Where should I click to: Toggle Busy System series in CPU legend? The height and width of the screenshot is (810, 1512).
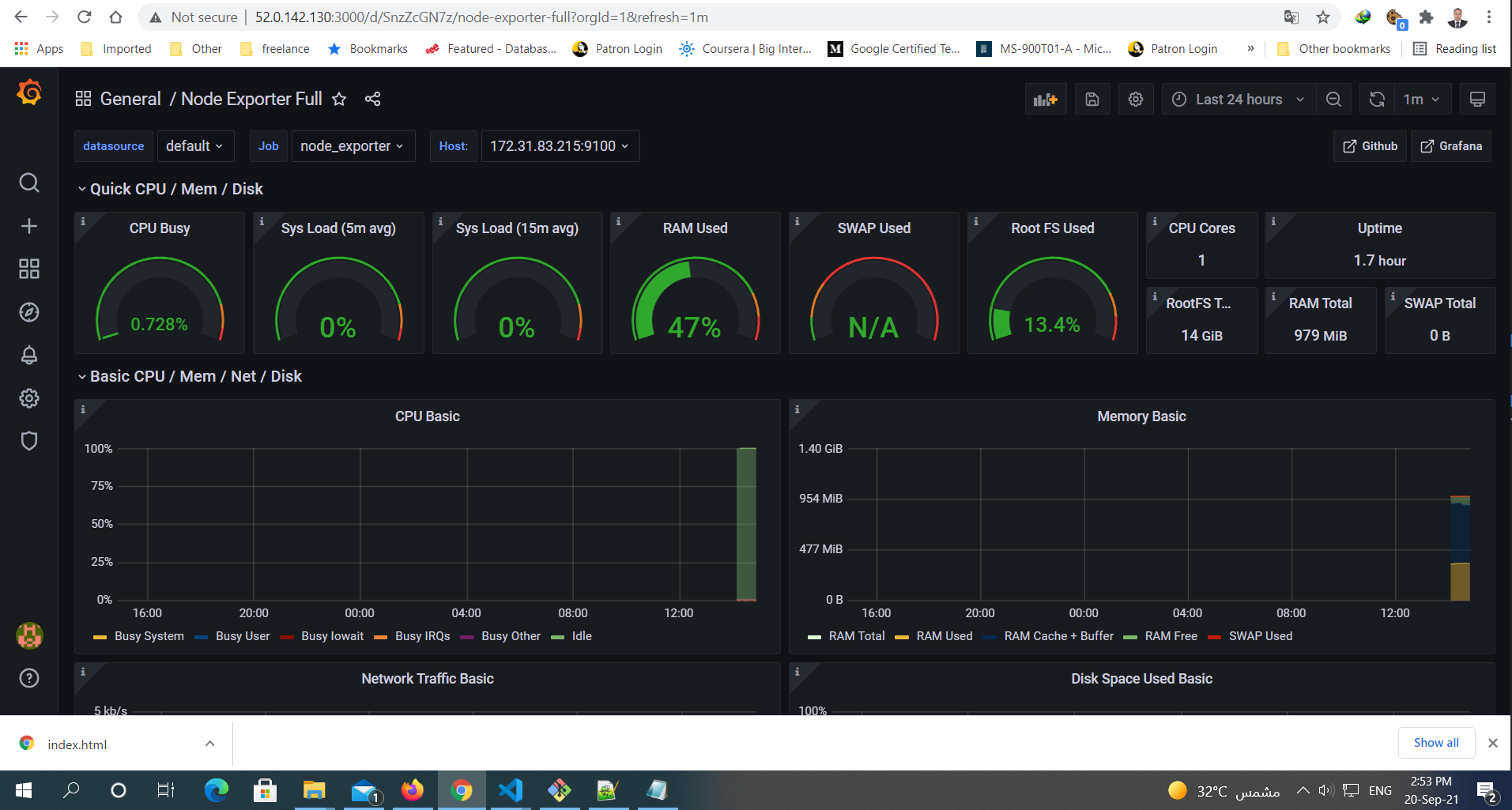coord(149,636)
